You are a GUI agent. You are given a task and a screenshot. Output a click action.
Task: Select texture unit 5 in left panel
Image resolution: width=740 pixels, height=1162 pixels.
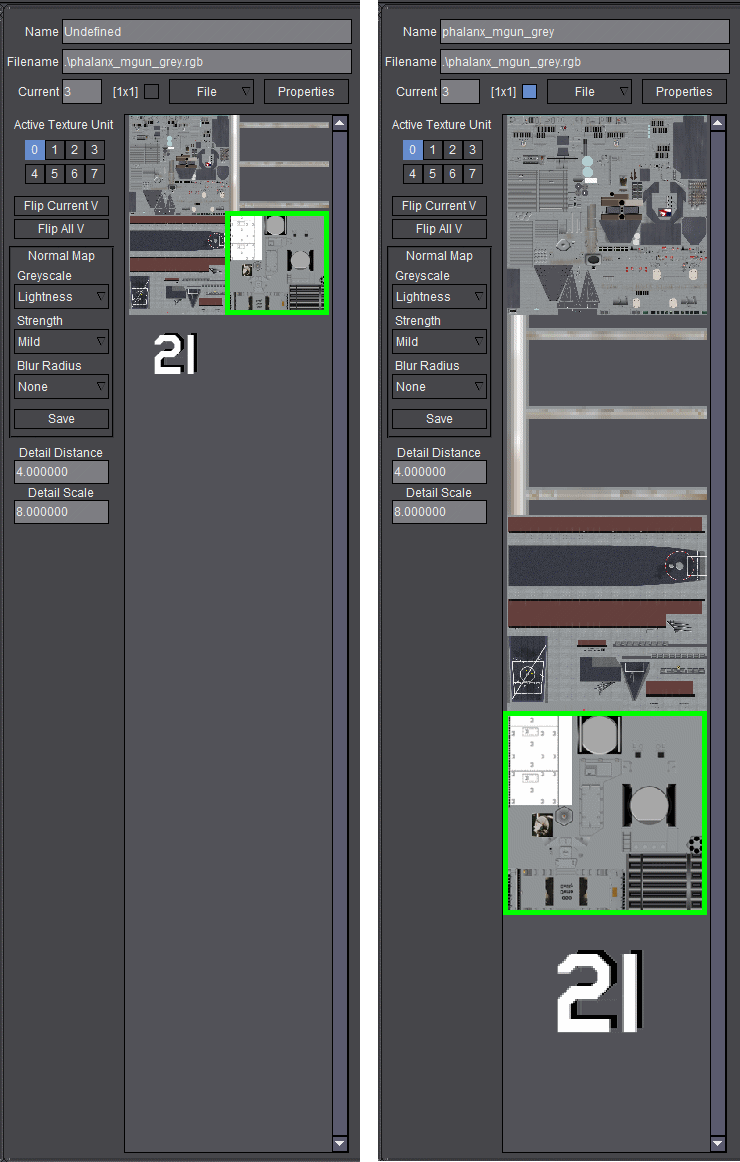(54, 173)
